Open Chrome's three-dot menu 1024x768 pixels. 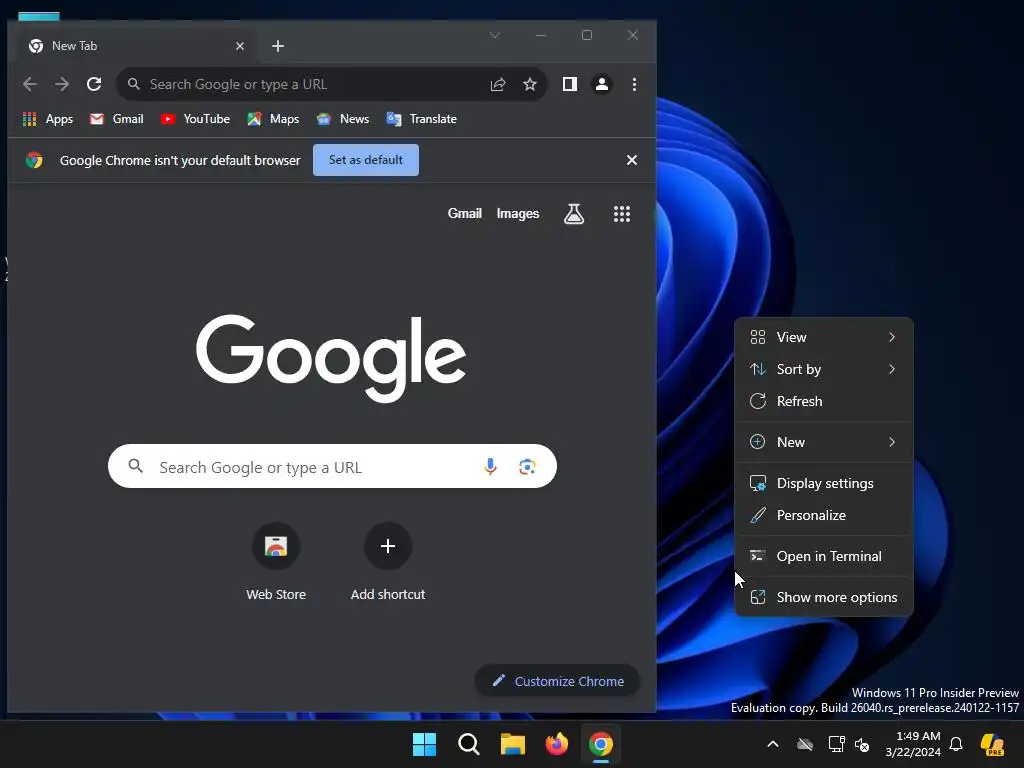click(x=634, y=84)
